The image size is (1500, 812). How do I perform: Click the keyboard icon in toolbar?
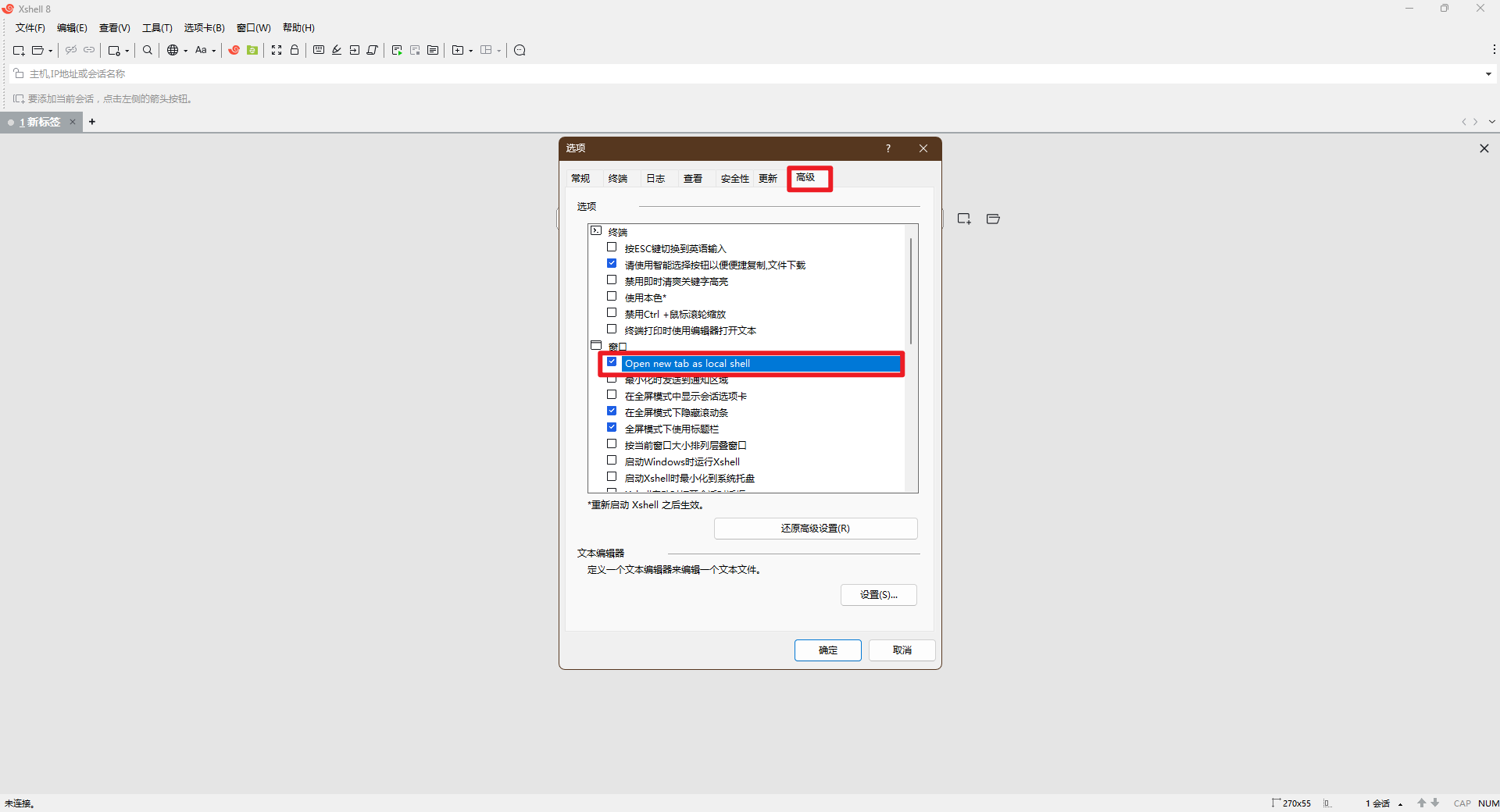coord(319,51)
